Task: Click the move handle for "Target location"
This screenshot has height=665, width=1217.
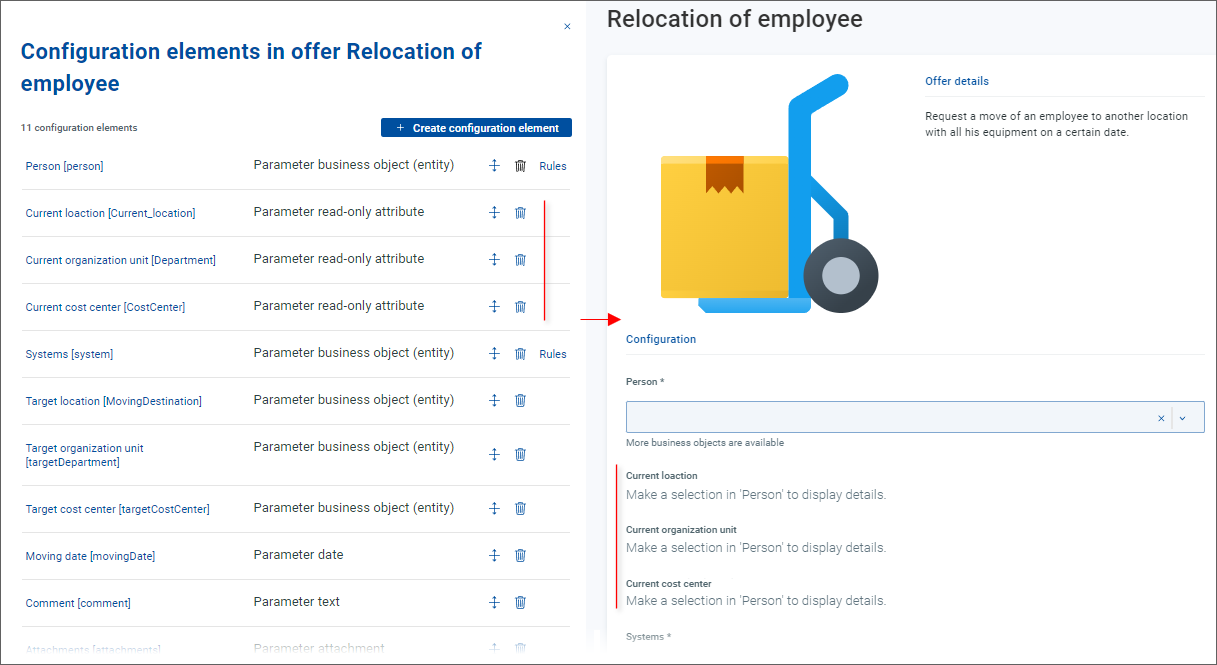Action: 494,400
